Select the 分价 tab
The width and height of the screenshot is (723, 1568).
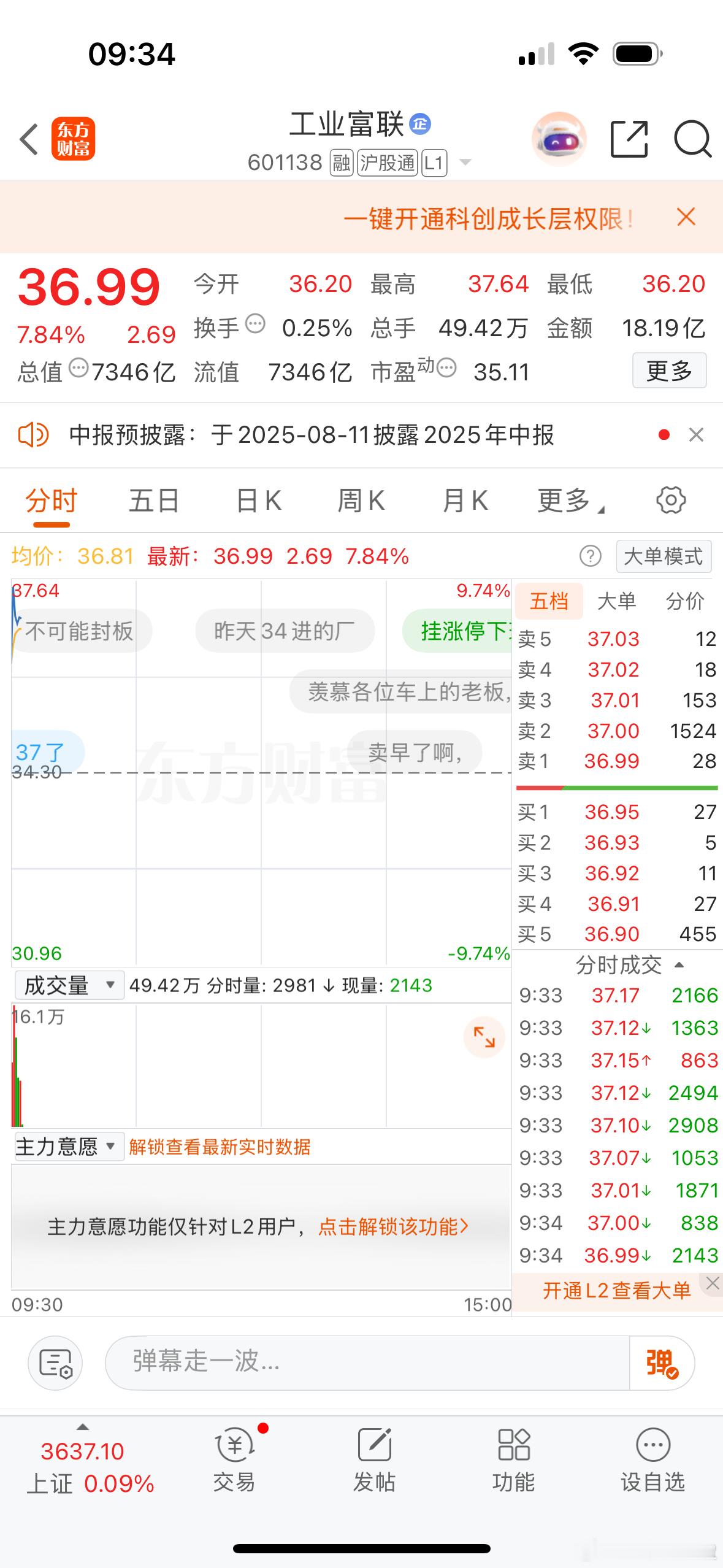tap(685, 601)
